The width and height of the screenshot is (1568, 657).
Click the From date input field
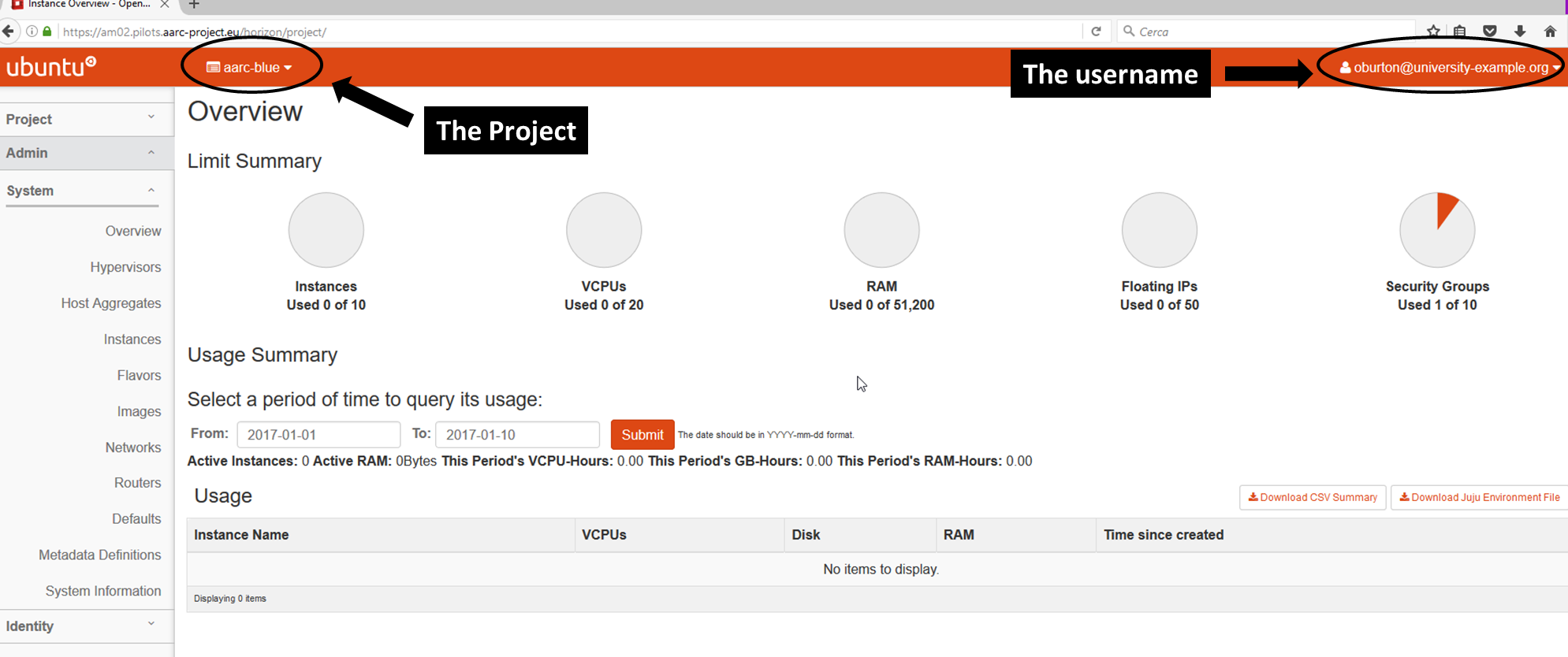[318, 435]
